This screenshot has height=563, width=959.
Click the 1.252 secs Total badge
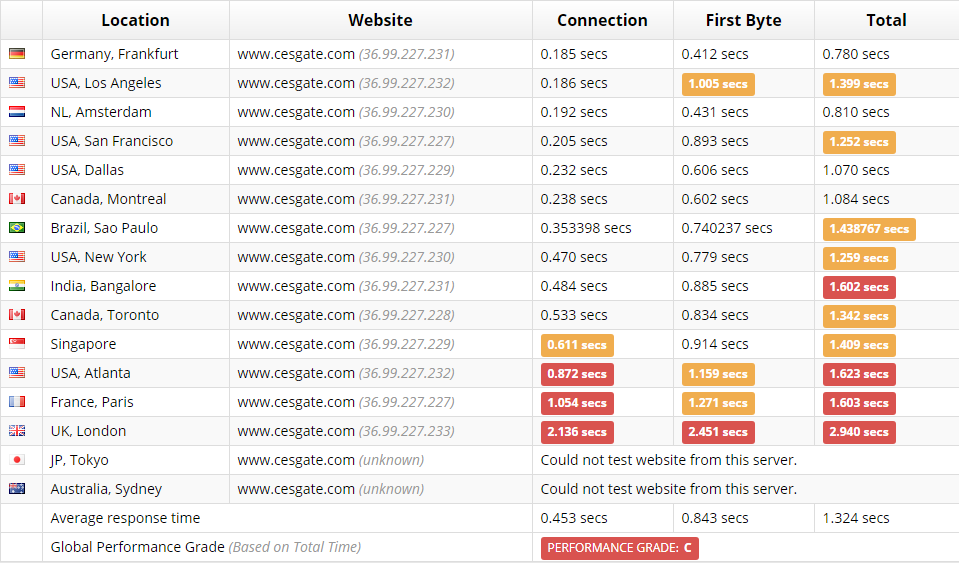[859, 142]
